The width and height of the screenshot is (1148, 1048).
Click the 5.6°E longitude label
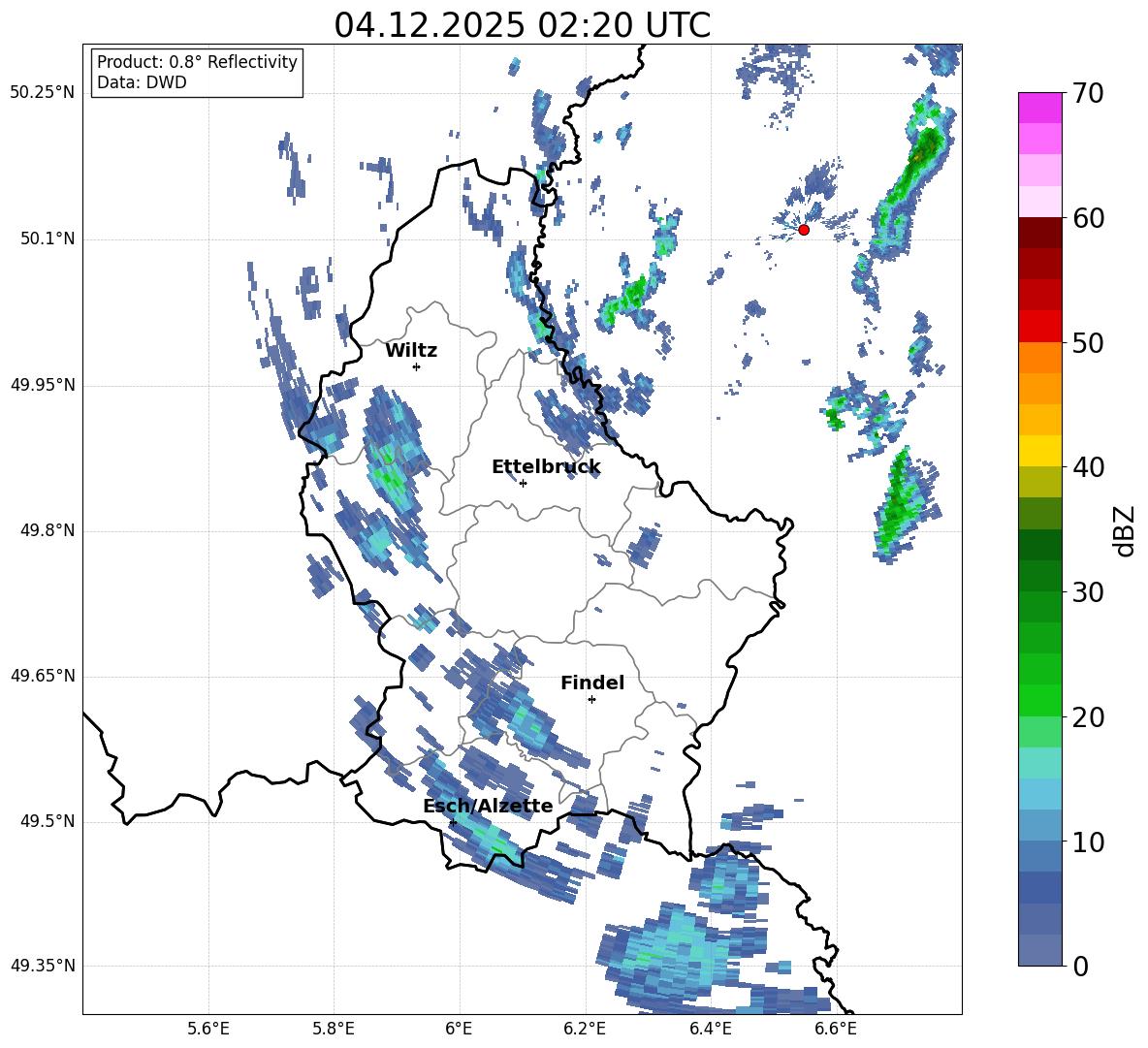[208, 1029]
